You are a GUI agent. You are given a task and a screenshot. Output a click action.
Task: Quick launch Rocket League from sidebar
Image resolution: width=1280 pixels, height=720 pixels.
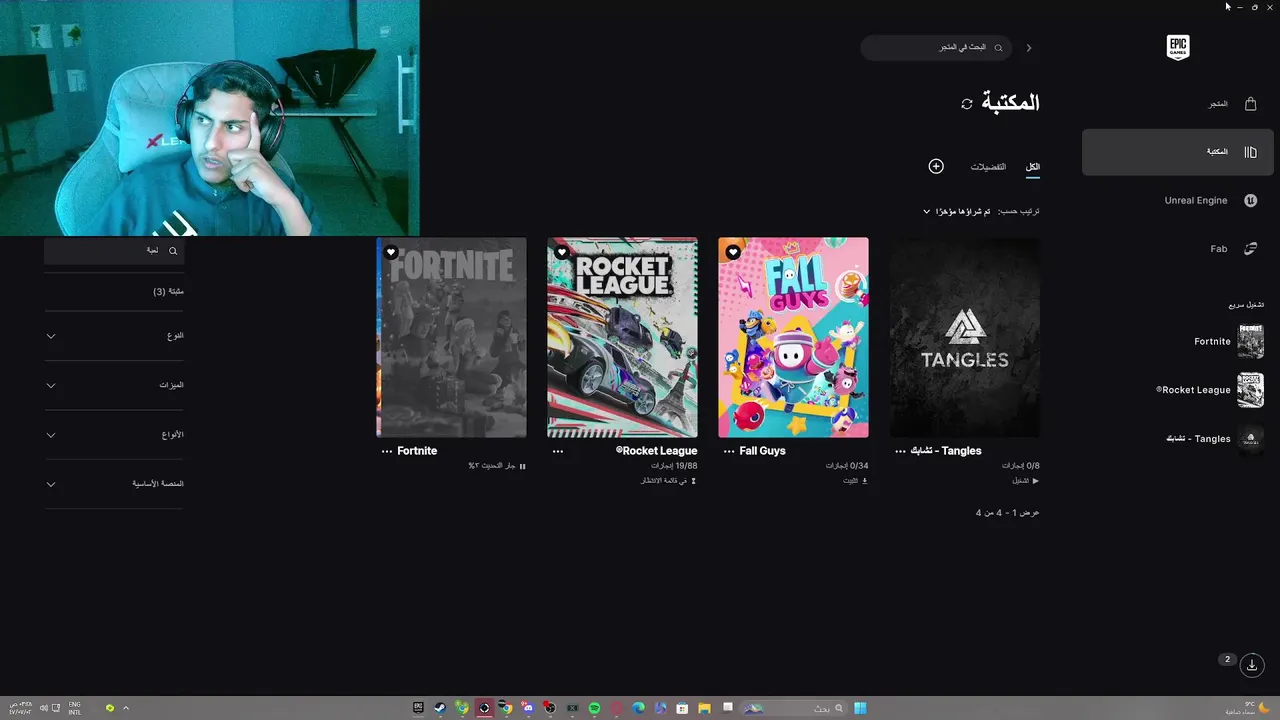(x=1210, y=390)
